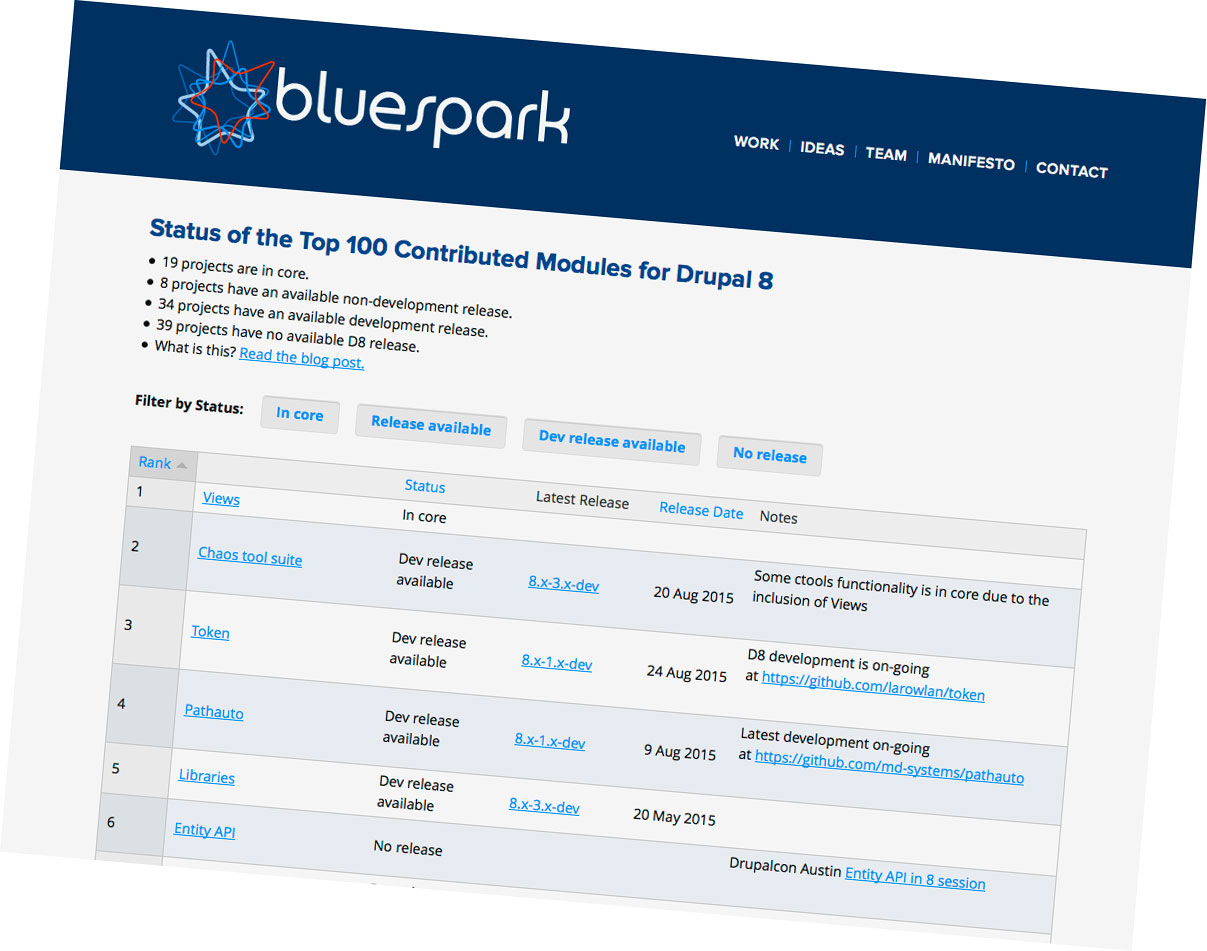Click '19 projects are in core' text
Viewport: 1207px width, 951px height.
[x=235, y=268]
